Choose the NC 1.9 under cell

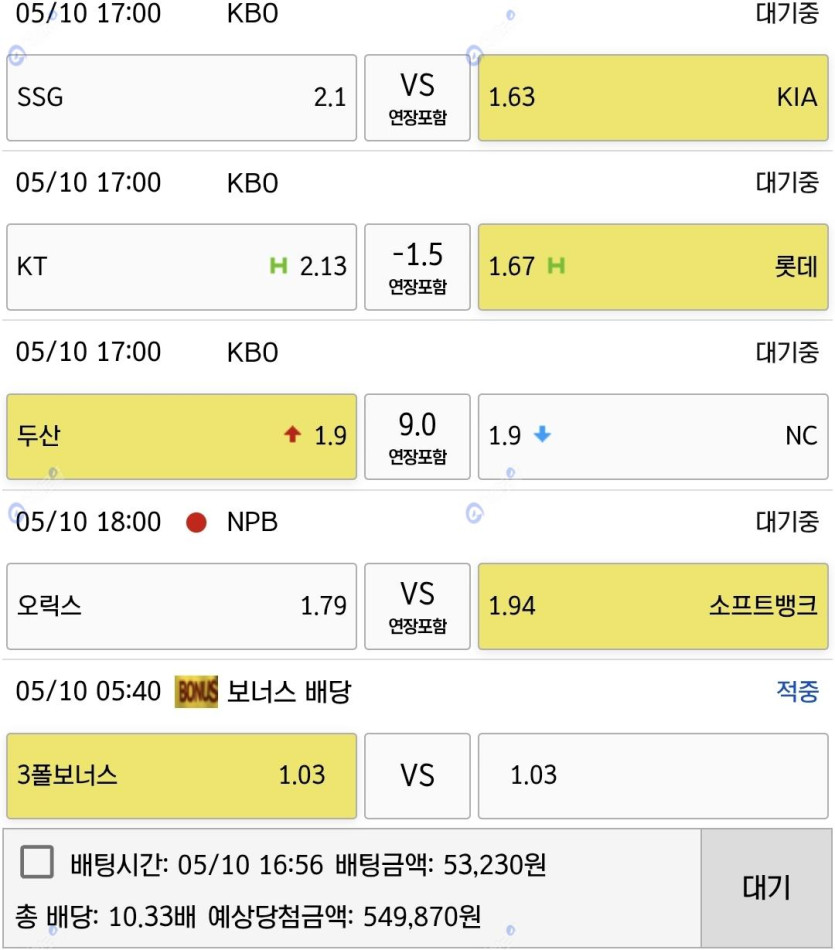pyautogui.click(x=653, y=437)
